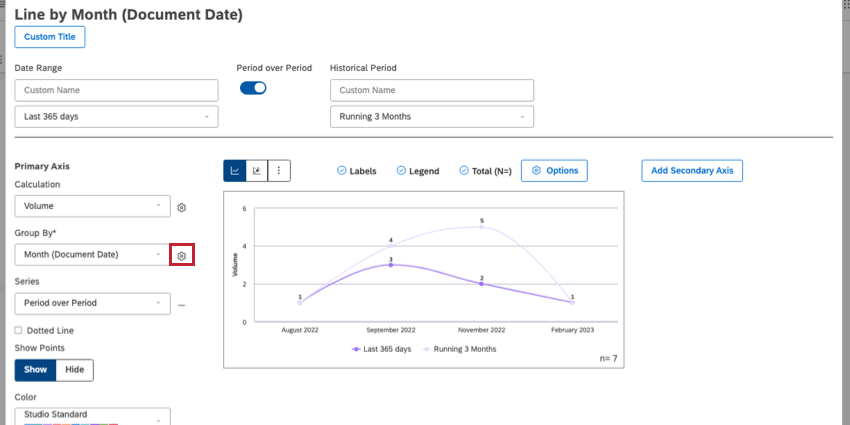This screenshot has width=850, height=425.
Task: Open the three-dot chart menu
Action: [x=278, y=171]
